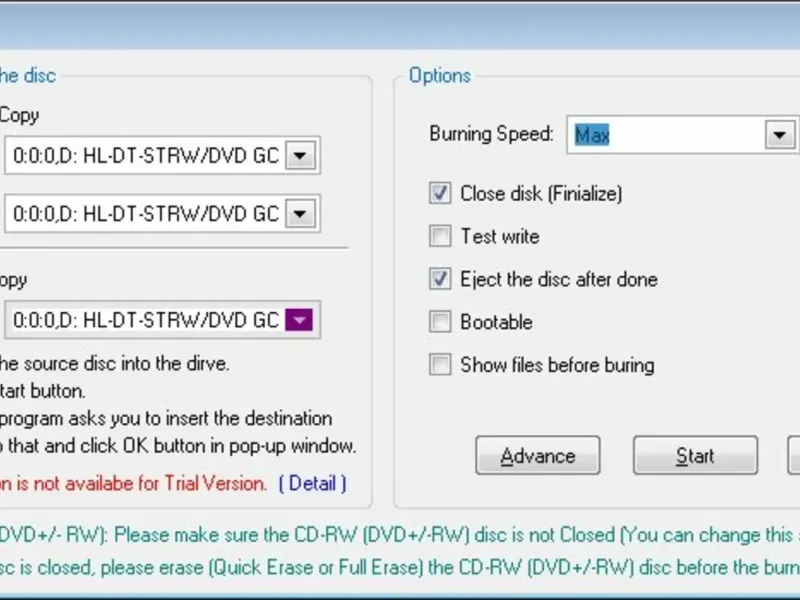Click the Start button

pyautogui.click(x=695, y=456)
